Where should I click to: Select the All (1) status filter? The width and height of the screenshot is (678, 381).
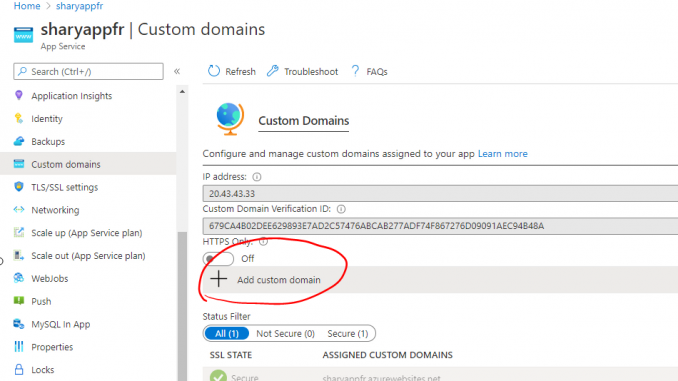pos(227,333)
